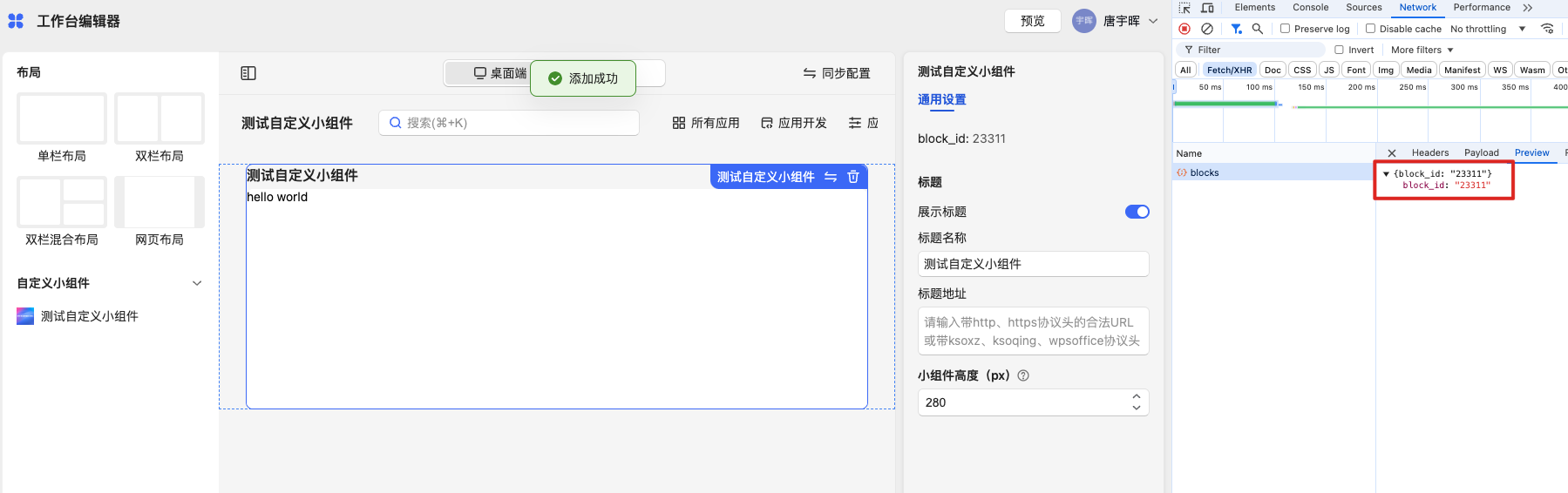Open network search magnifier icon
Image resolution: width=1568 pixels, height=493 pixels.
click(1257, 29)
